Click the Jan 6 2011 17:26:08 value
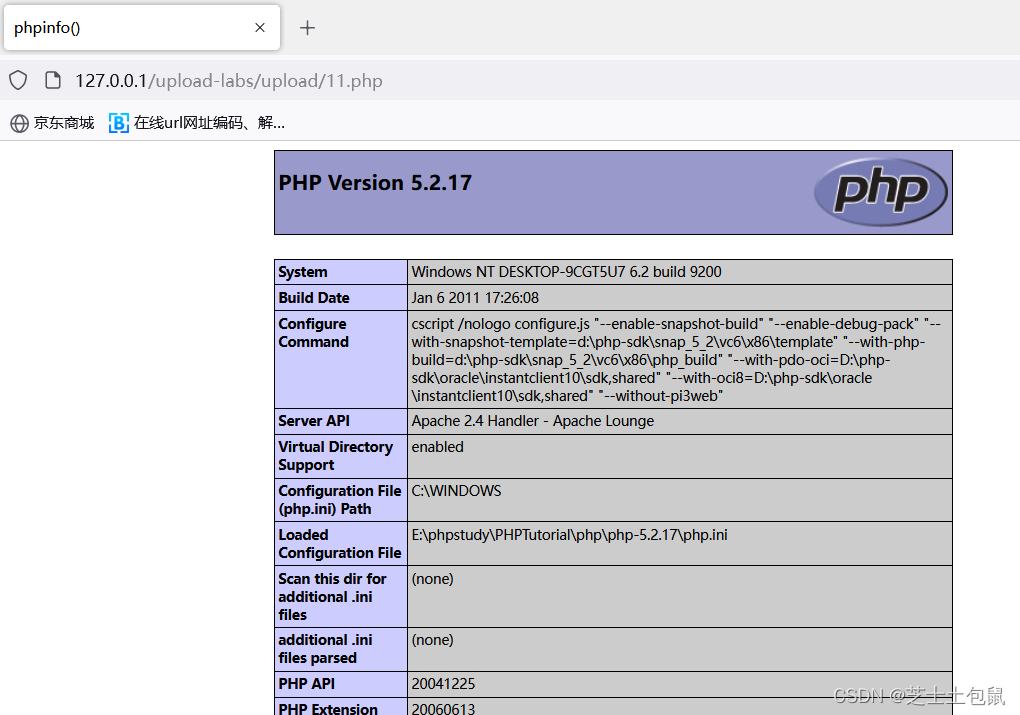Viewport: 1020px width, 715px height. pos(475,298)
